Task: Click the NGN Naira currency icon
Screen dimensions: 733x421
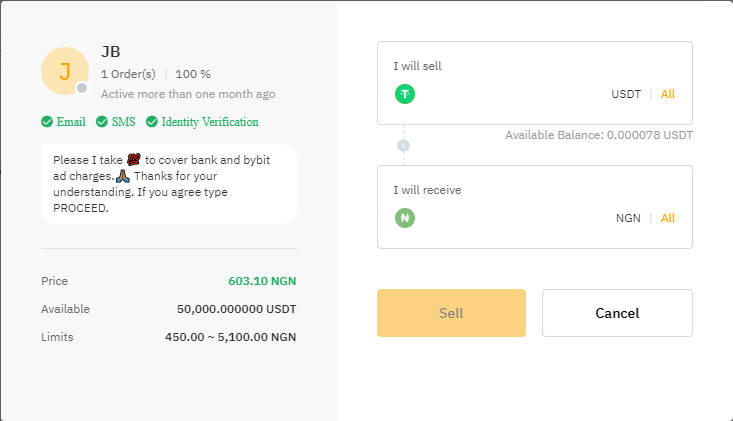Action: point(405,218)
